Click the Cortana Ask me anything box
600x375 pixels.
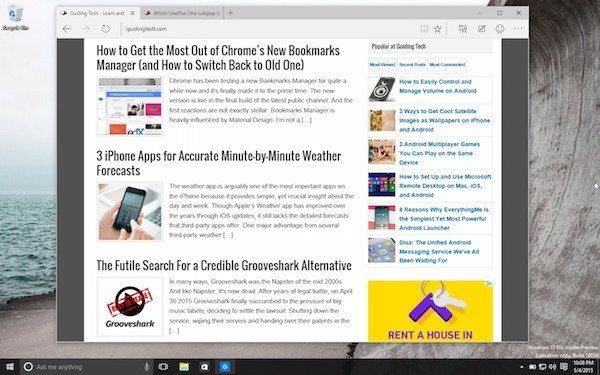click(x=86, y=367)
